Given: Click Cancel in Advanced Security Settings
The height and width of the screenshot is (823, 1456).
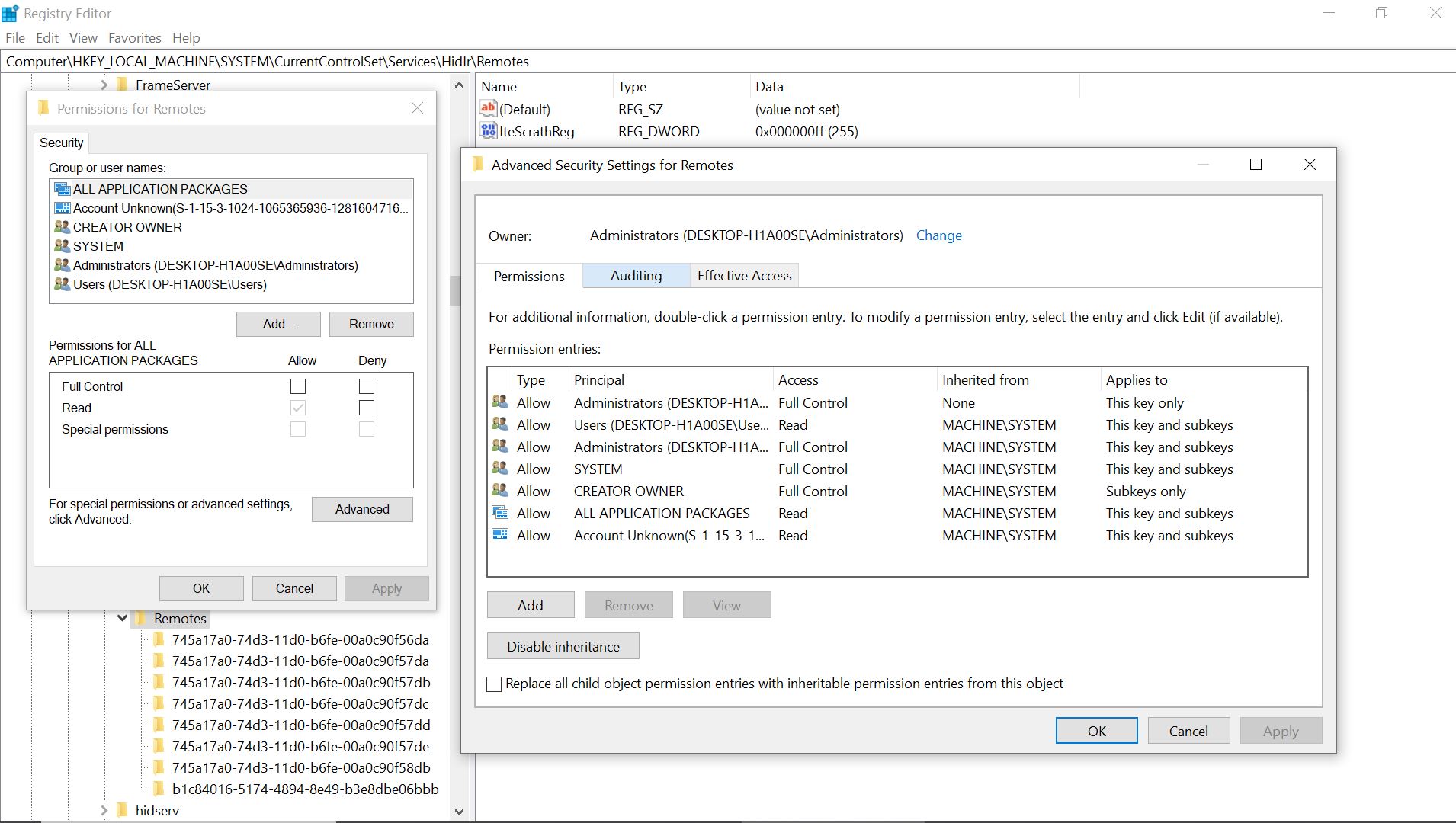Looking at the screenshot, I should (x=1188, y=731).
